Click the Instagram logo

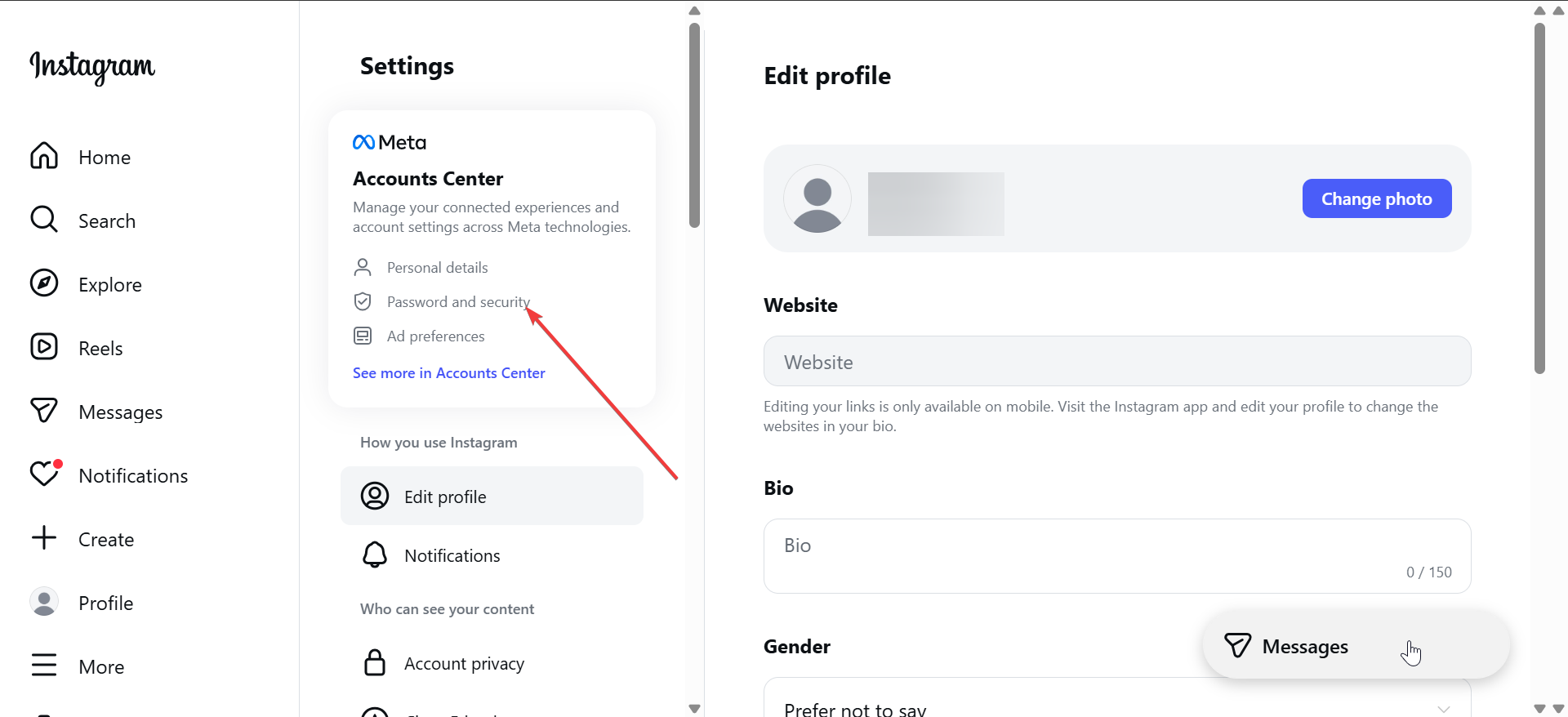tap(92, 67)
